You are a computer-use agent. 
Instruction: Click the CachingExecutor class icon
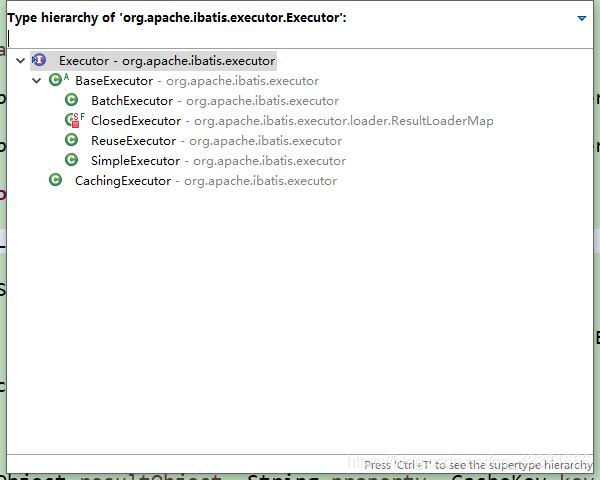tap(55, 180)
